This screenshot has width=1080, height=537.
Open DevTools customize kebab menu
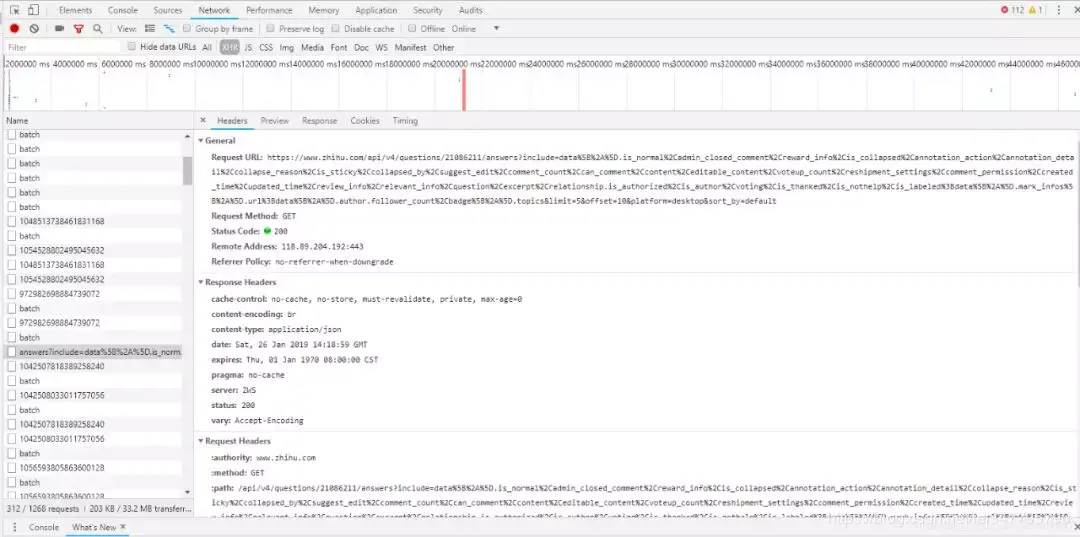1059,10
